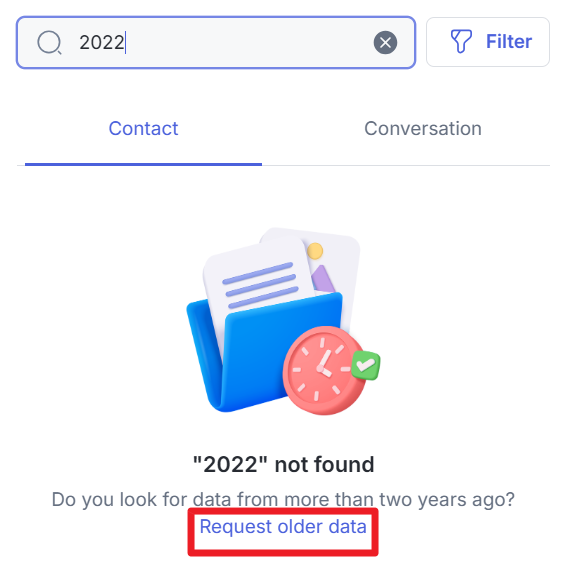The image size is (566, 585).
Task: Click the yellow sun circle in illustration
Action: (x=315, y=251)
